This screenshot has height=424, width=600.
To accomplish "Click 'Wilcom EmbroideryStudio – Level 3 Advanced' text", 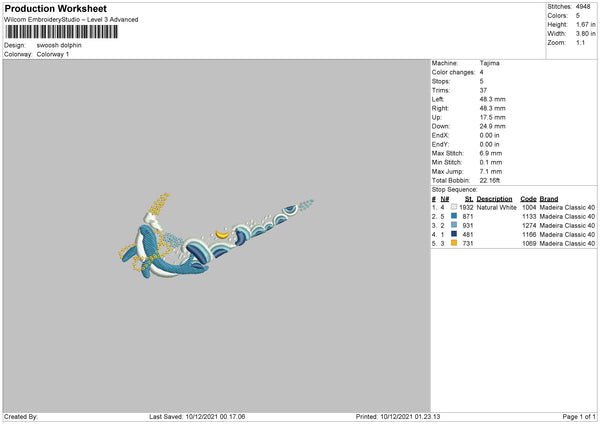I will coord(71,20).
